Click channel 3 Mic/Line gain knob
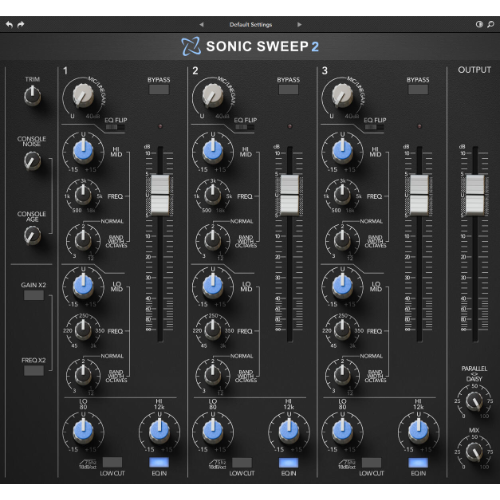This screenshot has height=500, width=500. (342, 96)
